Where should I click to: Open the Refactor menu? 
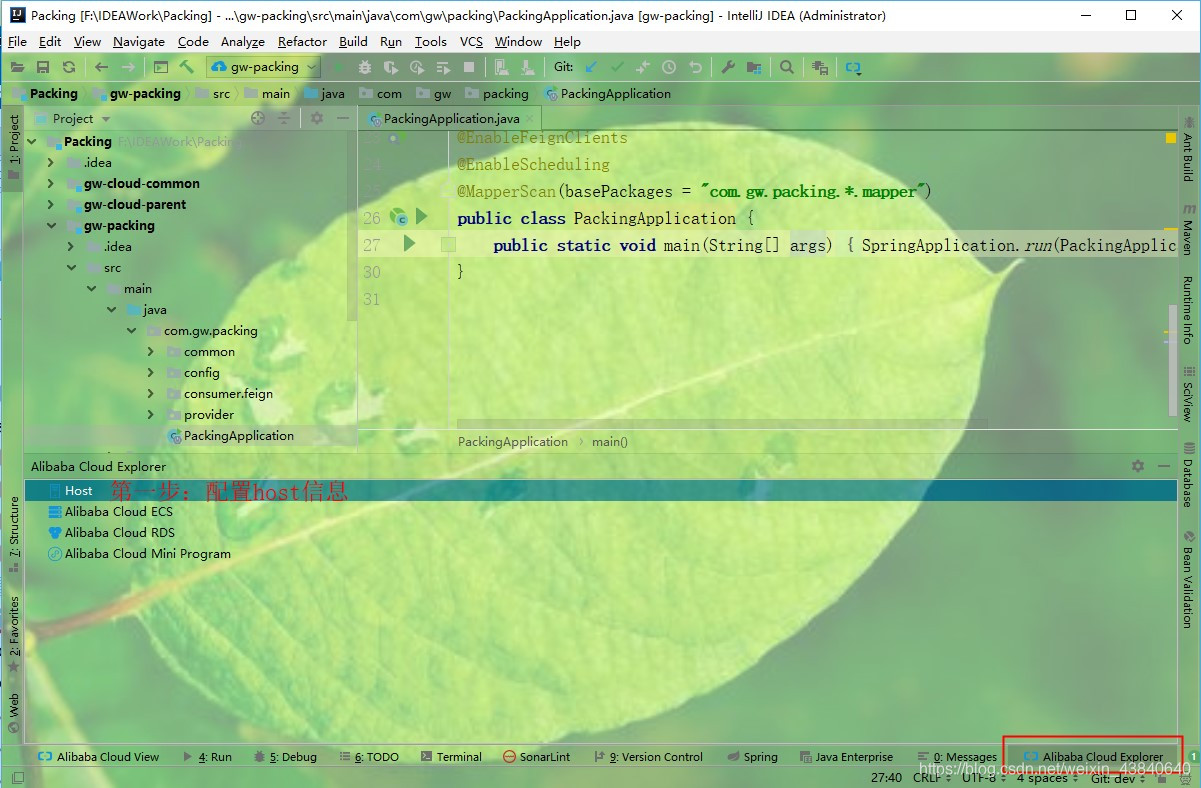point(302,41)
